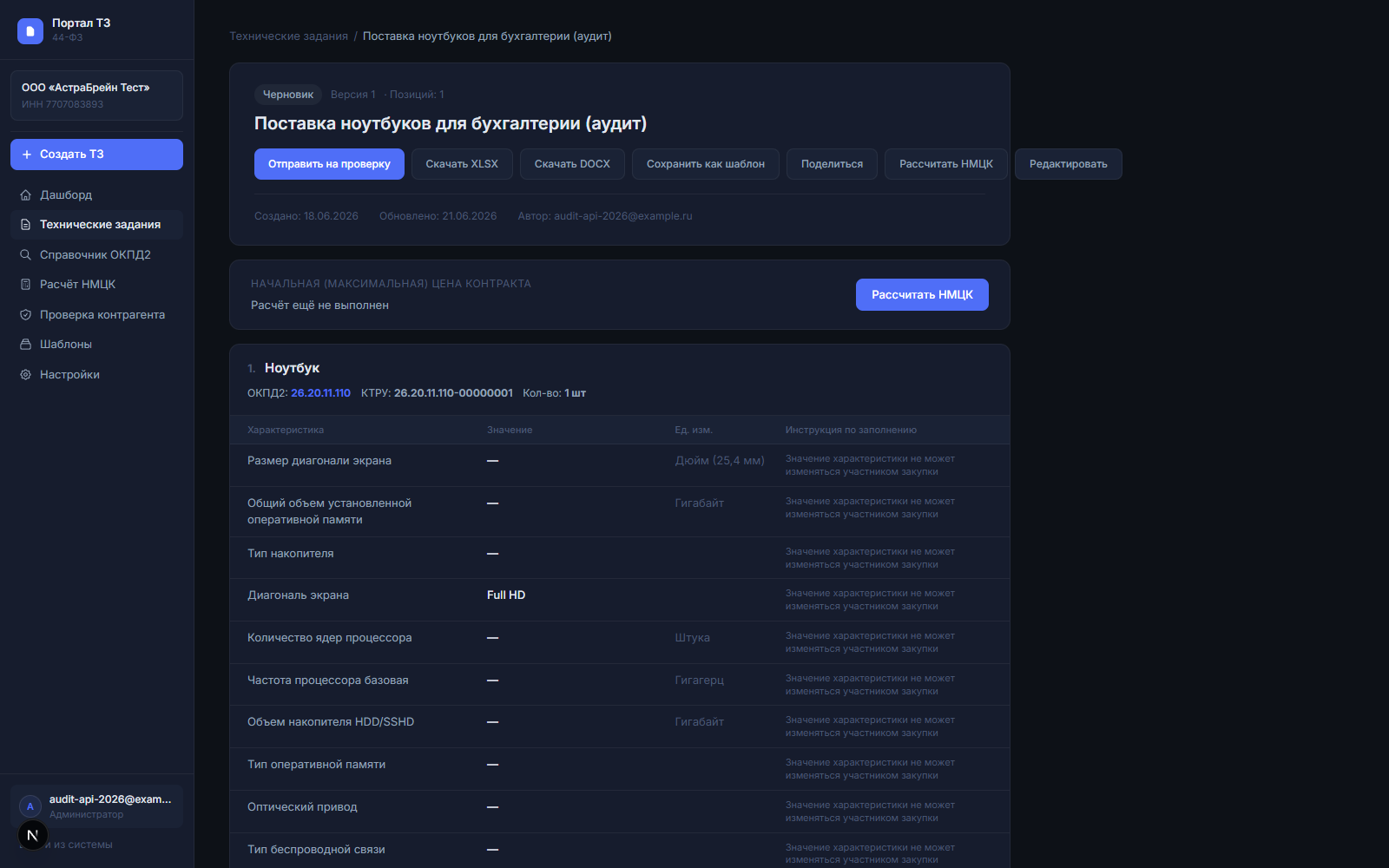Click the Редактировать button
This screenshot has width=1389, height=868.
coord(1068,164)
